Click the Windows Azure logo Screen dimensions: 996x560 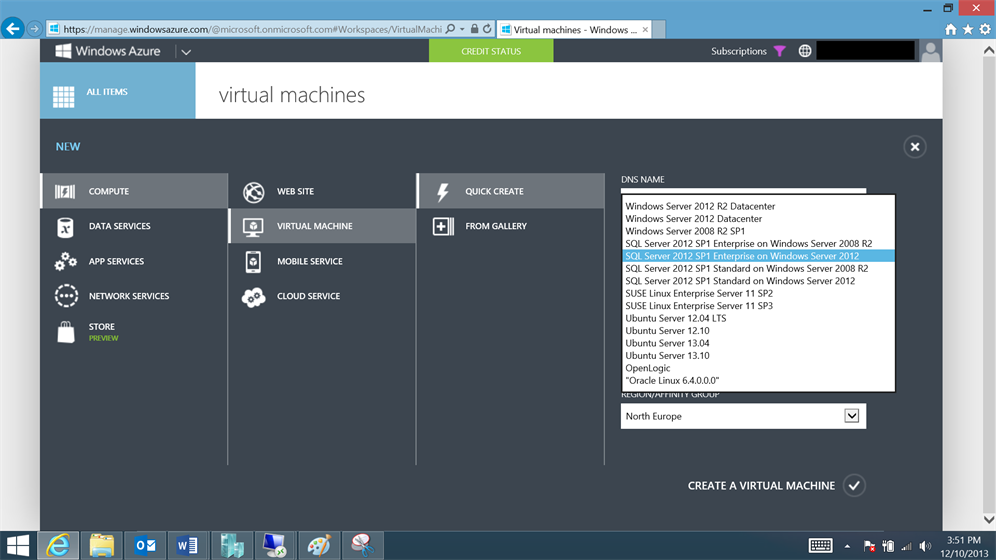(108, 51)
